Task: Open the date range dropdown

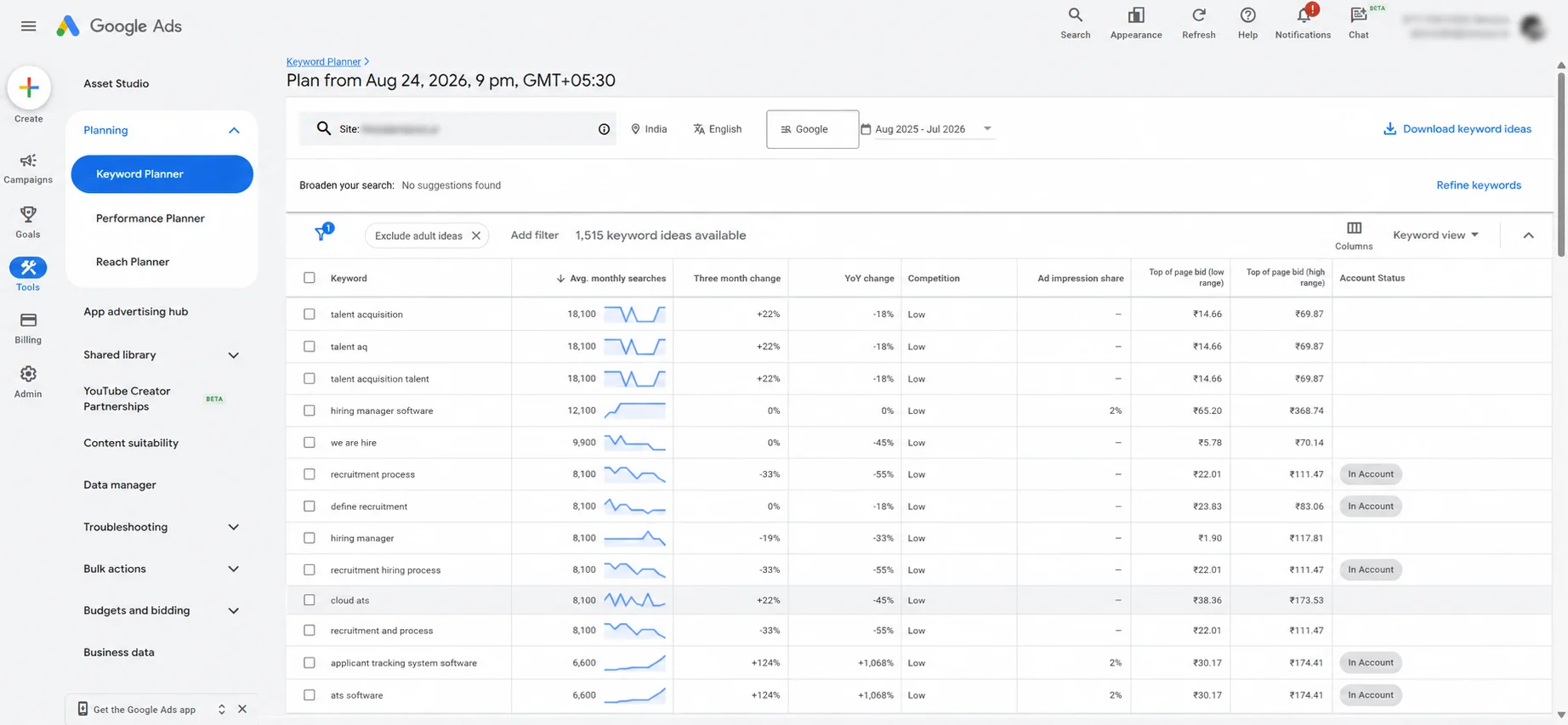Action: pos(927,129)
